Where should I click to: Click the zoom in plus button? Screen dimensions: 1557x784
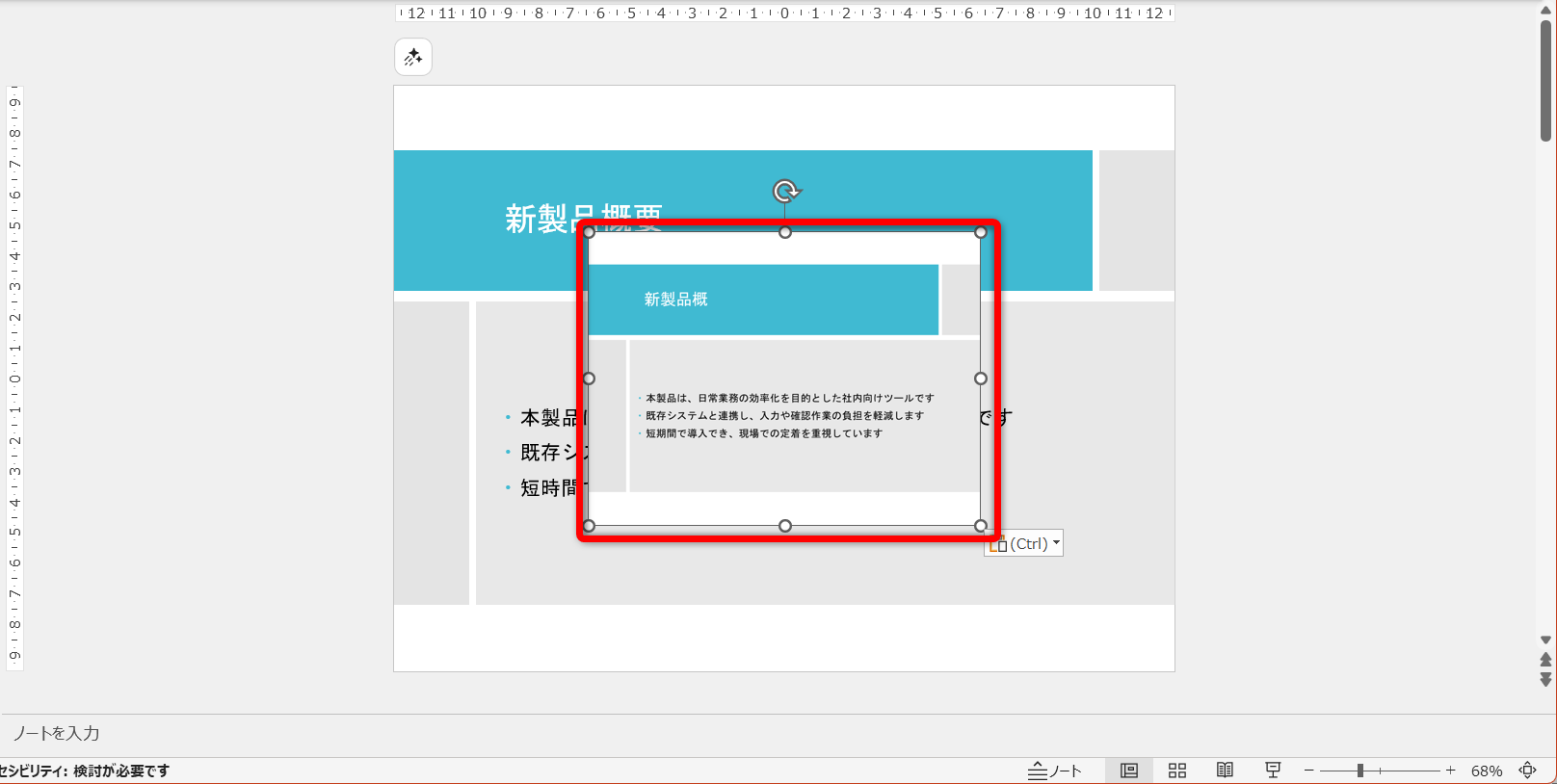pos(1450,771)
